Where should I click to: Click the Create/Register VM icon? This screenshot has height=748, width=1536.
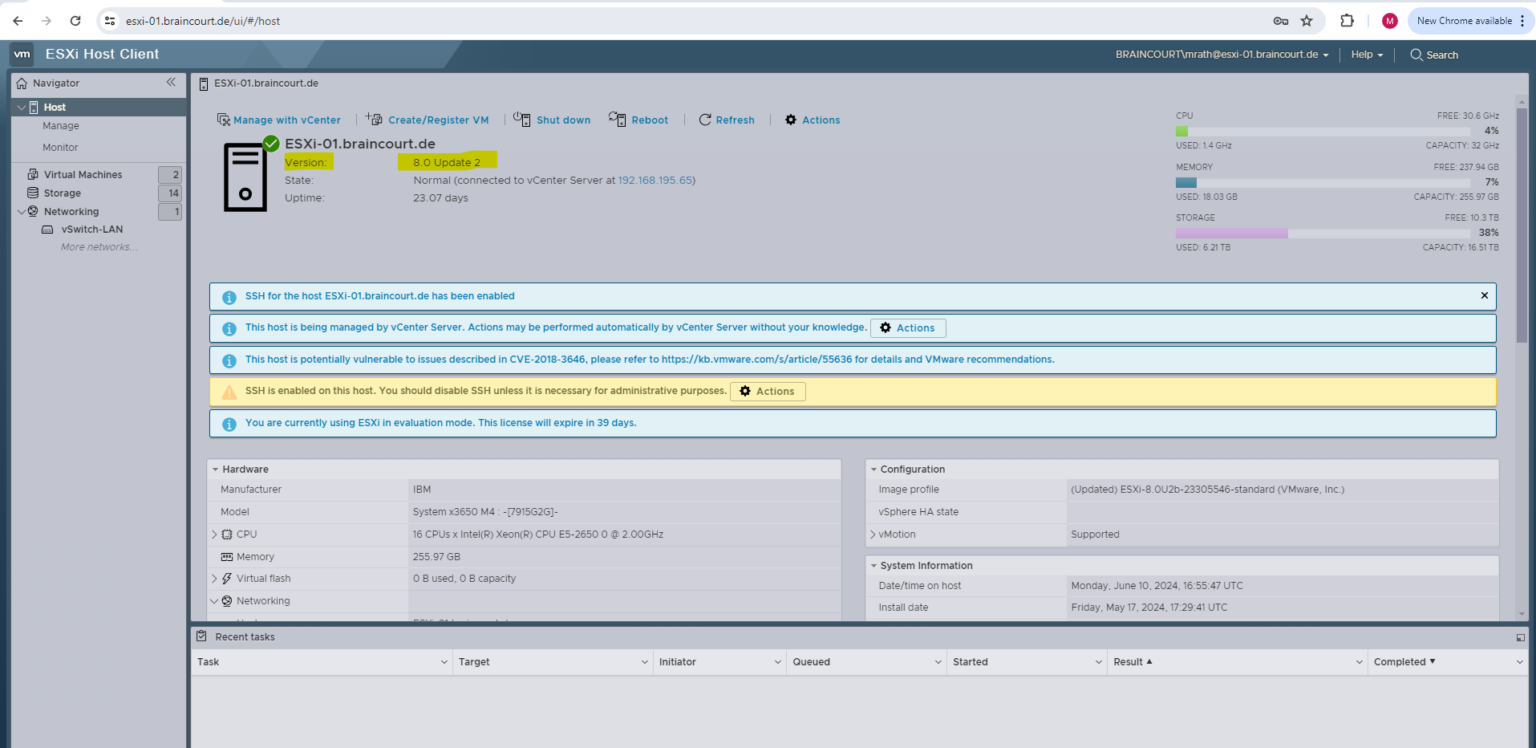[374, 119]
